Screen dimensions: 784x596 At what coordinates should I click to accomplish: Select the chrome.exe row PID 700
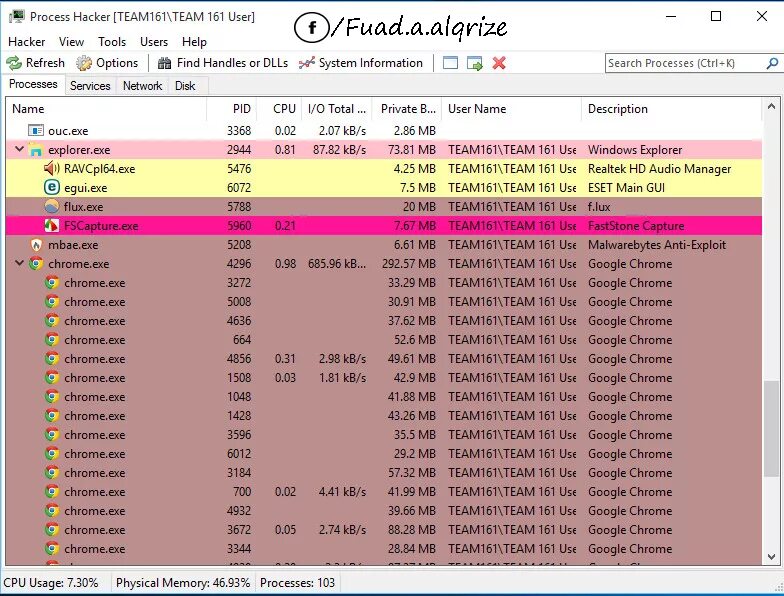click(x=384, y=492)
